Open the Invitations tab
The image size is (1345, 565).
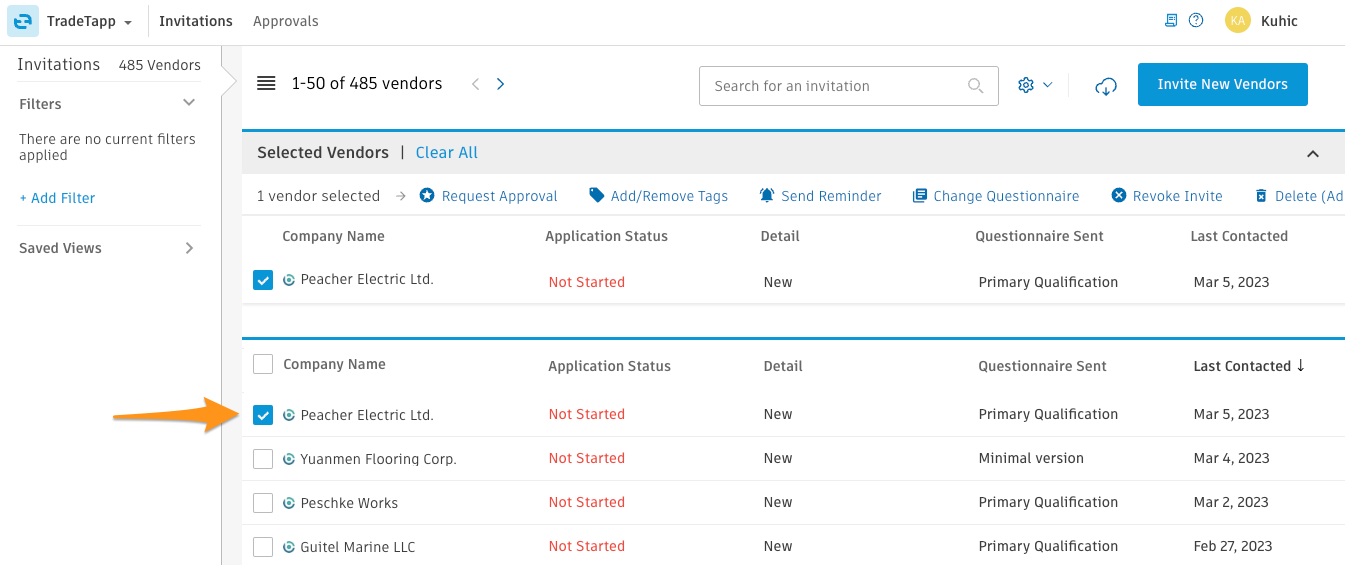pyautogui.click(x=196, y=21)
